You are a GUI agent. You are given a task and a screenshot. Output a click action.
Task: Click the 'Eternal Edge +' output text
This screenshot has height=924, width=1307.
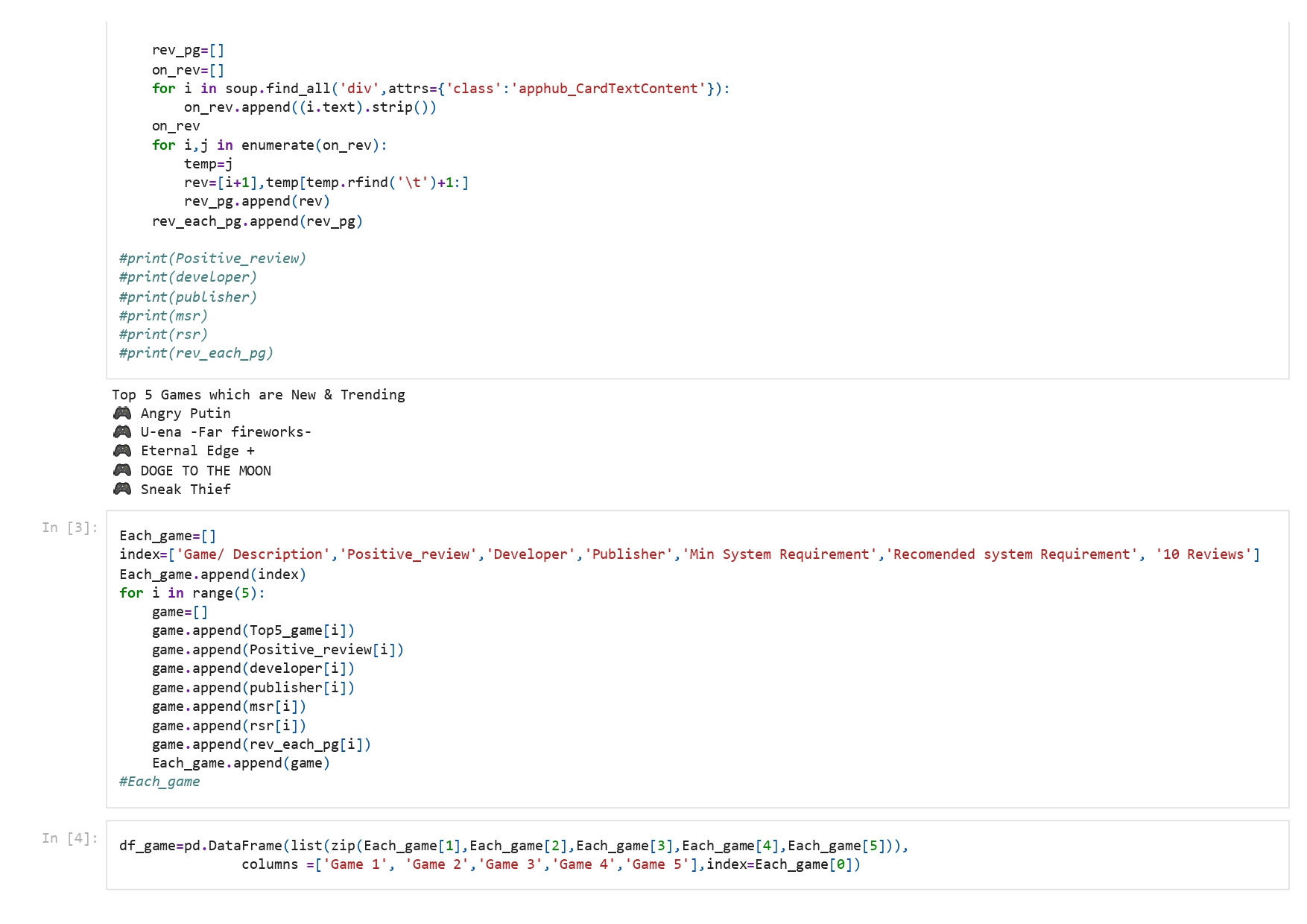(197, 451)
